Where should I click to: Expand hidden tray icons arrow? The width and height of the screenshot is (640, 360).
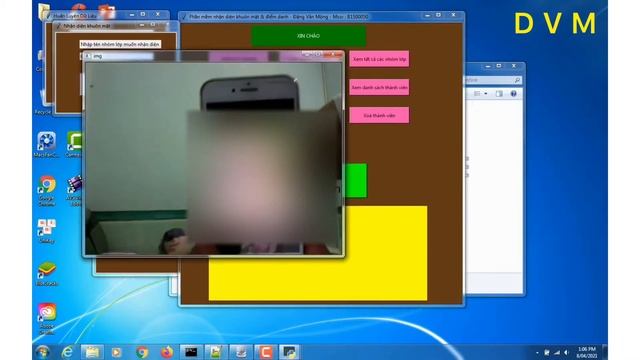pyautogui.click(x=537, y=352)
